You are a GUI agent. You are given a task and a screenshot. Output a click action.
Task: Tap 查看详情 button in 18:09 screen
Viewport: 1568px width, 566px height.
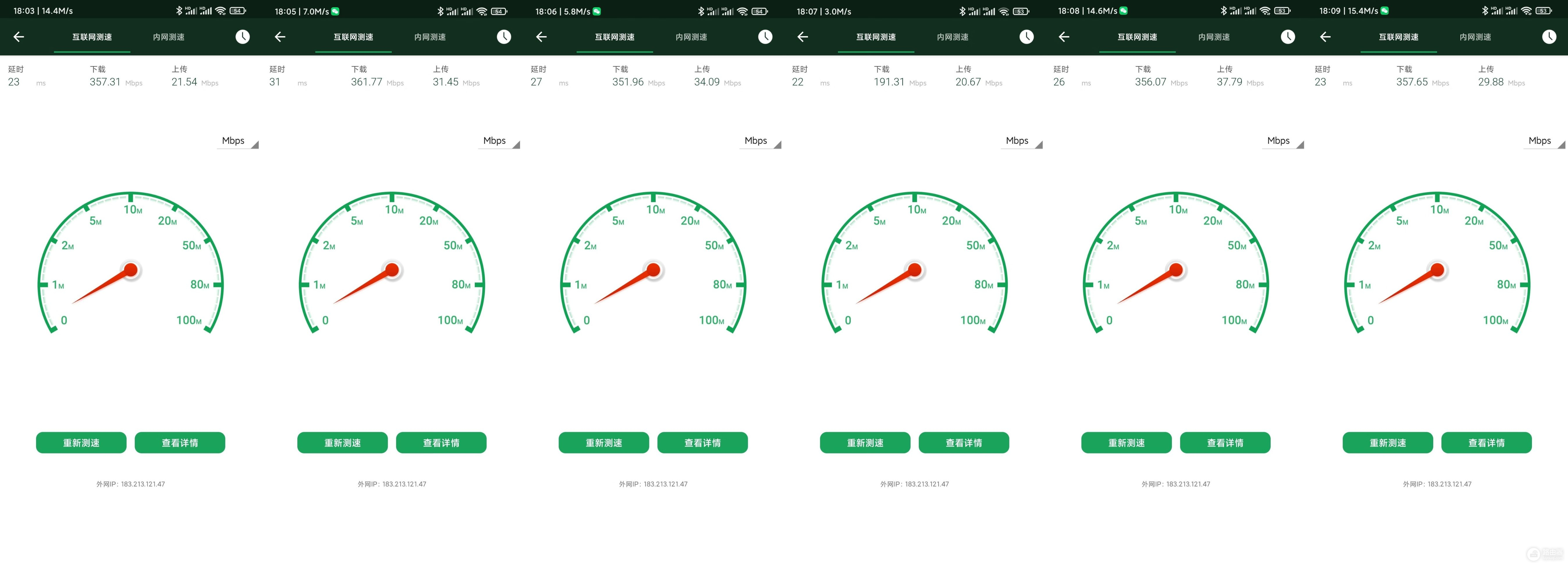click(x=1487, y=442)
